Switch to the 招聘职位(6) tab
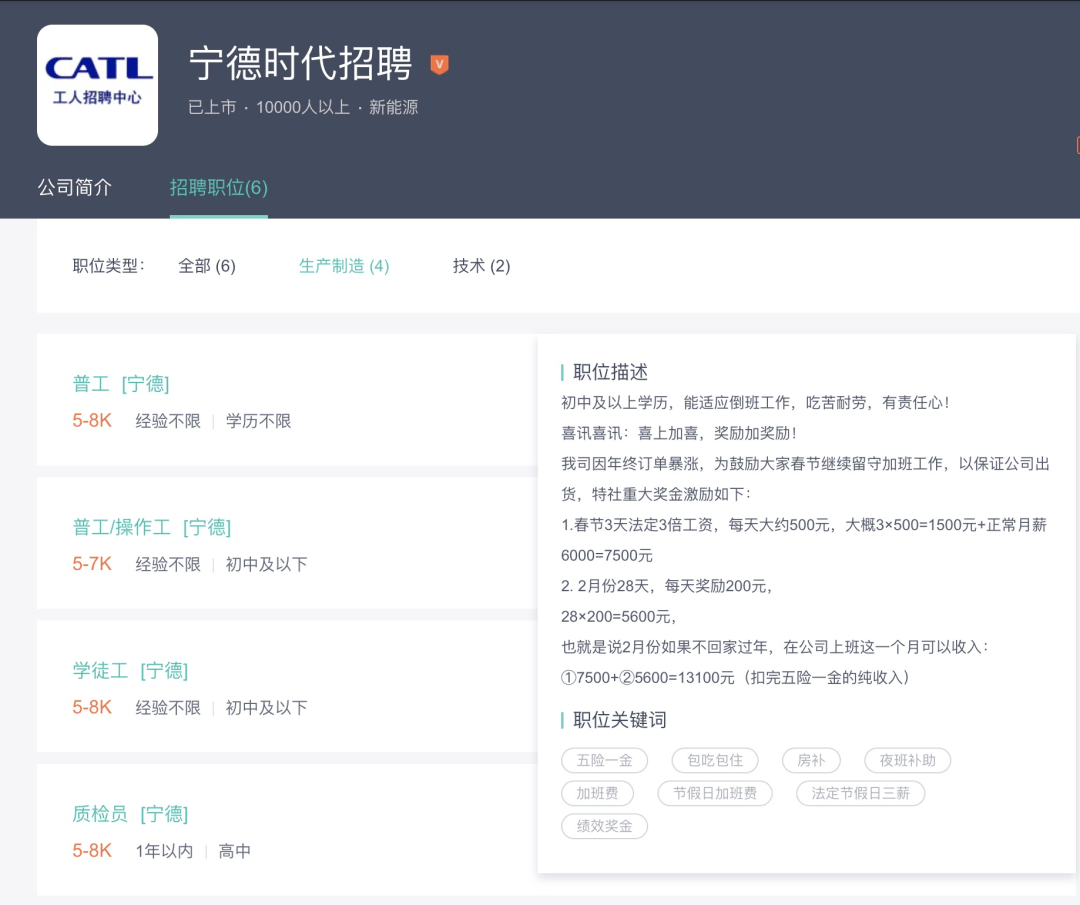 218,187
